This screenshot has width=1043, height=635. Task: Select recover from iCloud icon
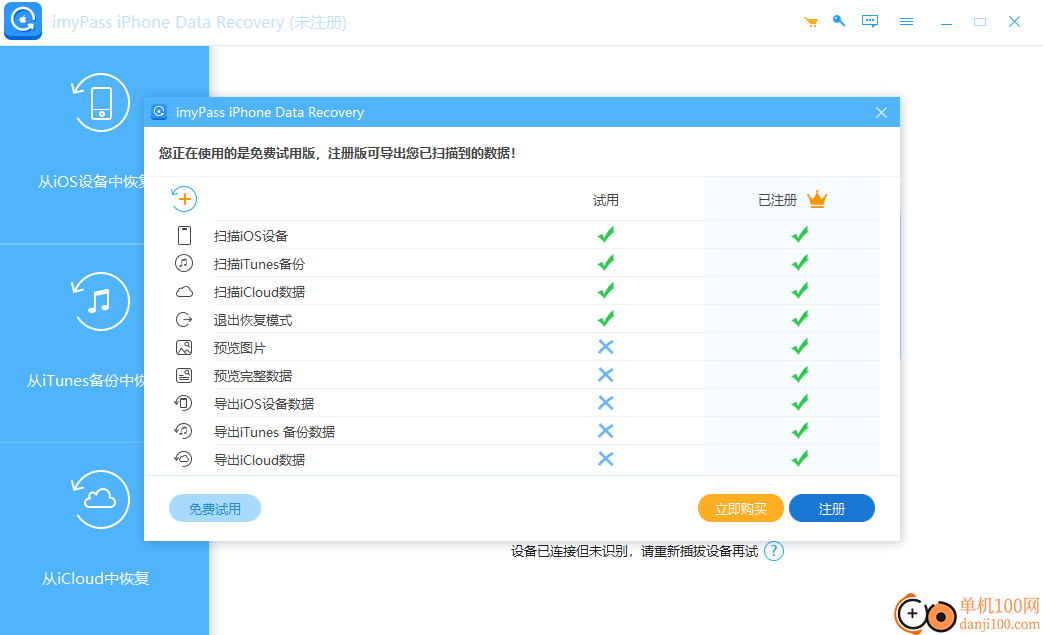coord(100,499)
